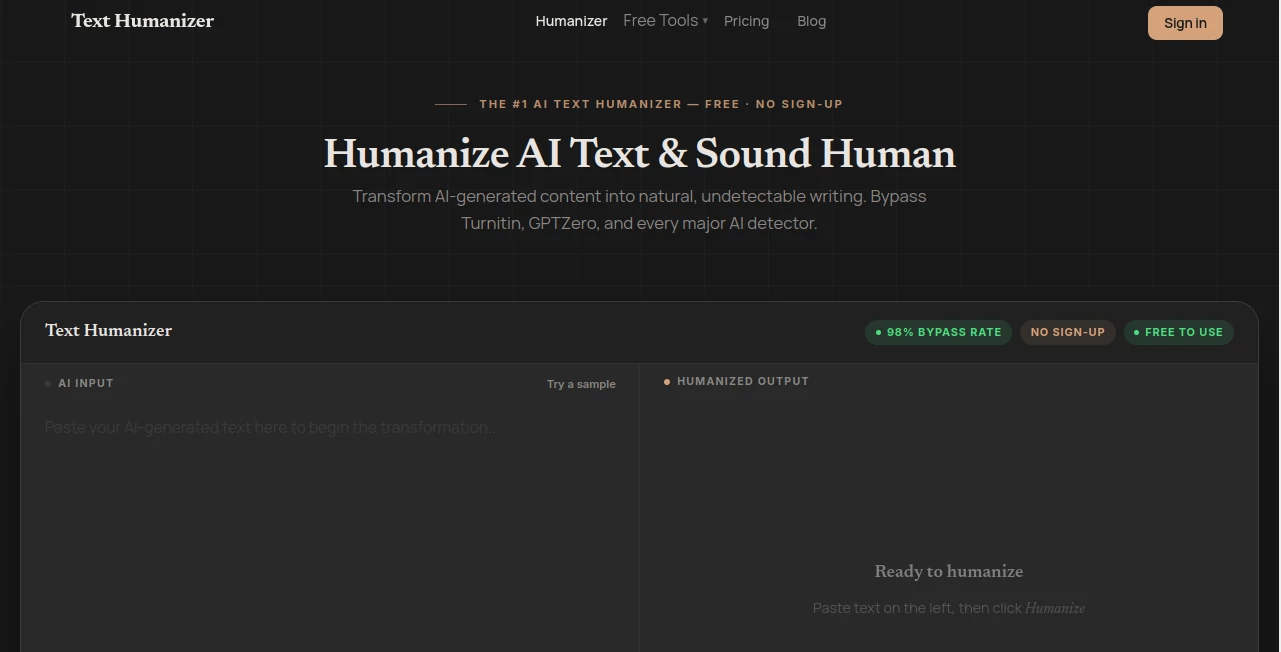This screenshot has height=652, width=1281.
Task: Click the 'Paste text on the left' hint
Action: click(948, 608)
